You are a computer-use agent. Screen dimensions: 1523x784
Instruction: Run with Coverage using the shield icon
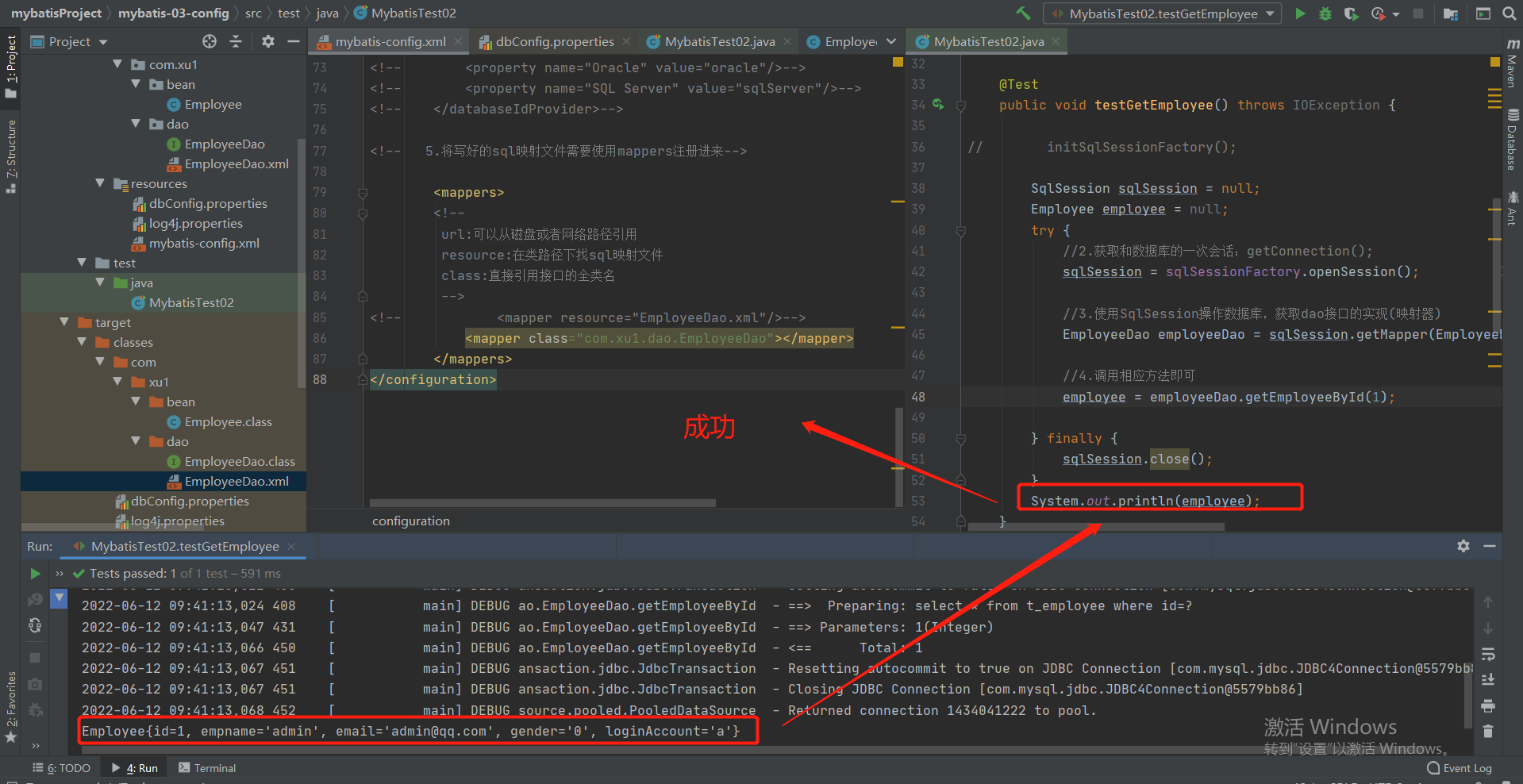pos(1351,13)
